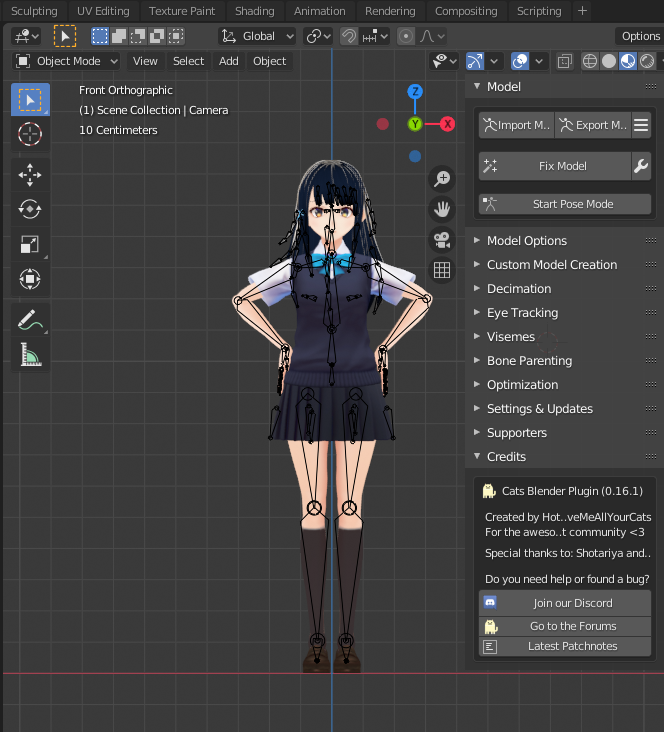Screen dimensions: 664x732
Task: Switch to solid shading
Action: click(x=609, y=61)
